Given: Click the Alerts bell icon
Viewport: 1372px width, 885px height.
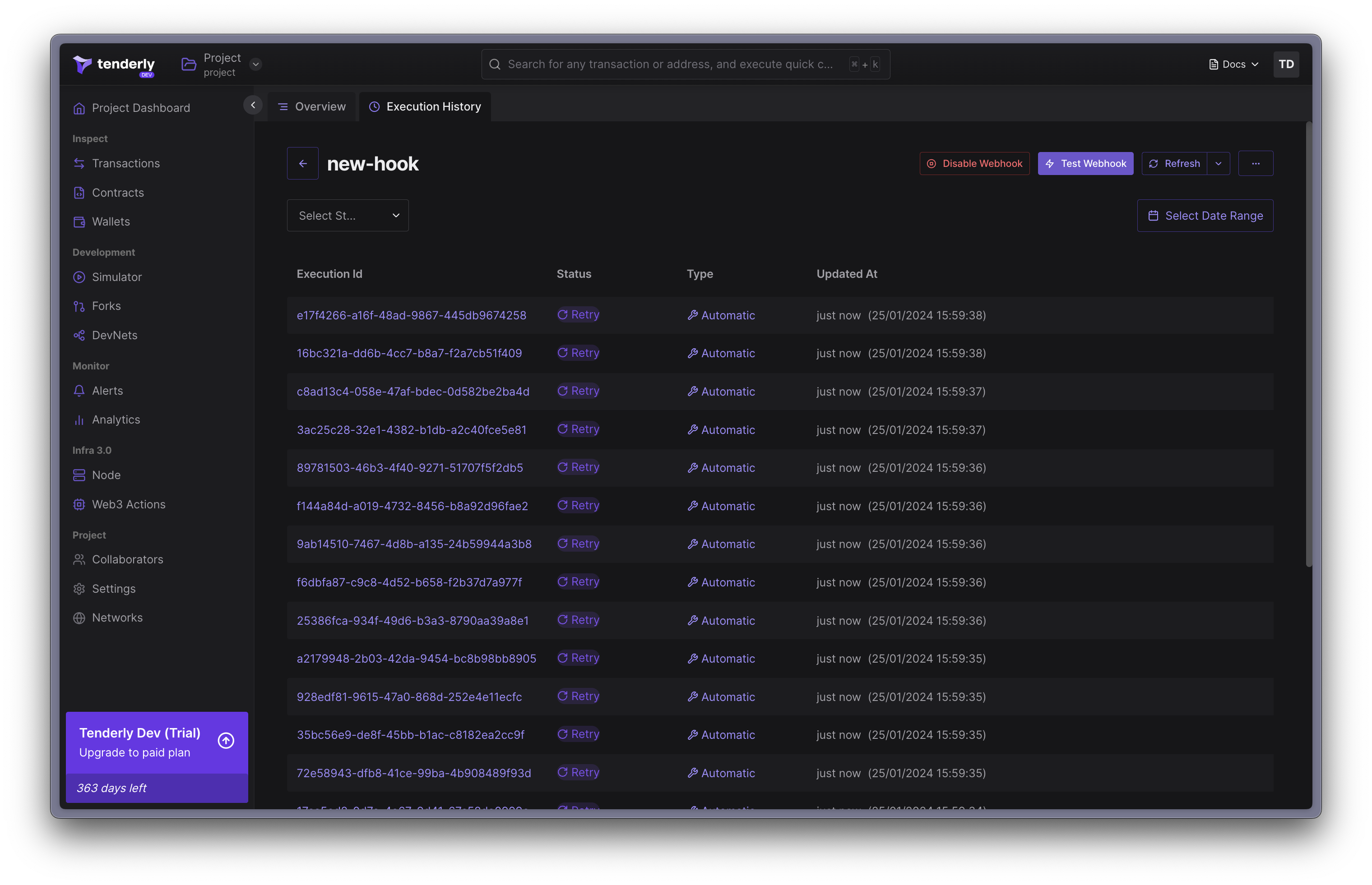Looking at the screenshot, I should point(79,391).
